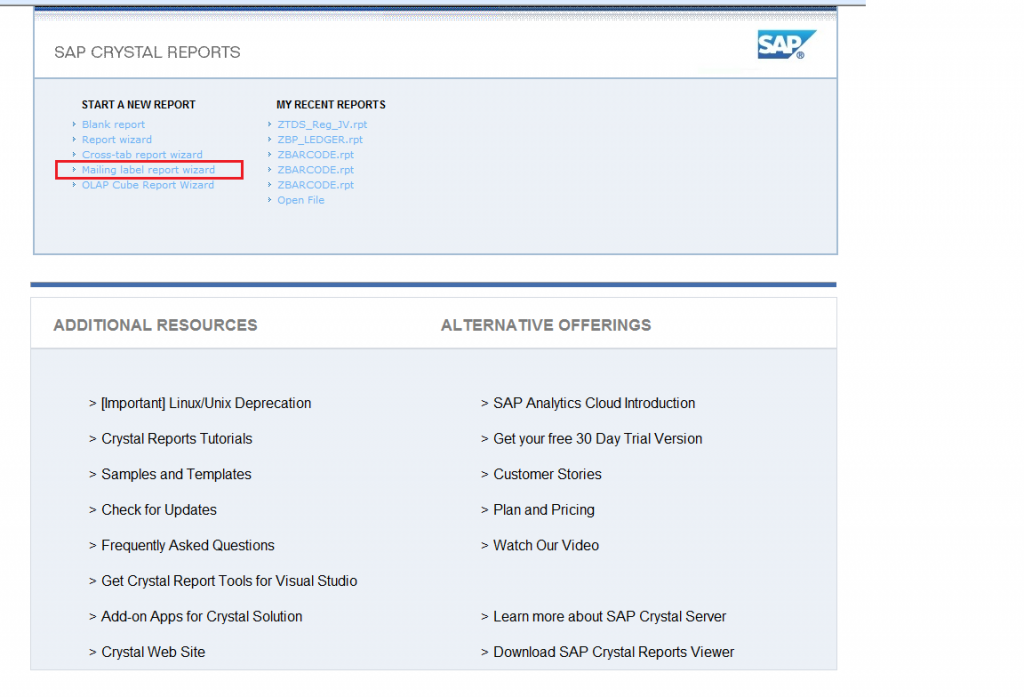Open recent report ZTDS_Reg_JV.rpt
This screenshot has height=697, width=1024.
[322, 124]
